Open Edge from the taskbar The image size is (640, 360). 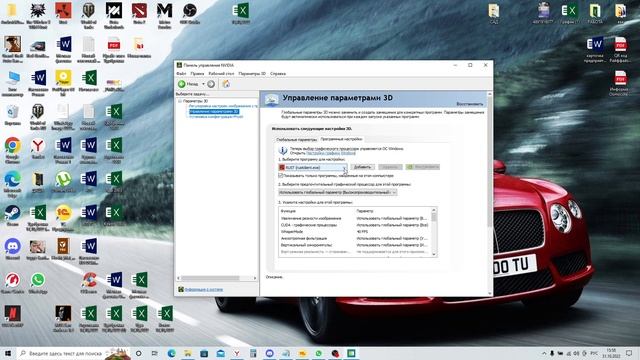pos(171,353)
